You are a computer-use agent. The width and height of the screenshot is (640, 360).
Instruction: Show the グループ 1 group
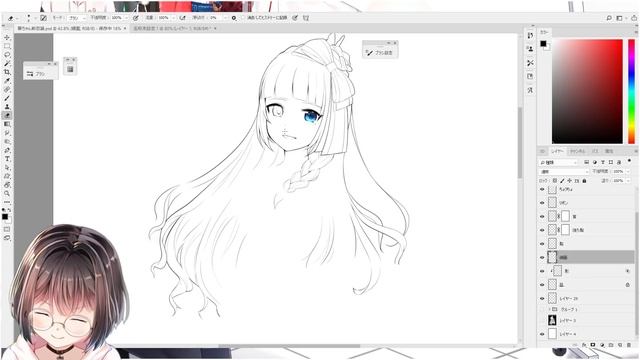tap(542, 309)
